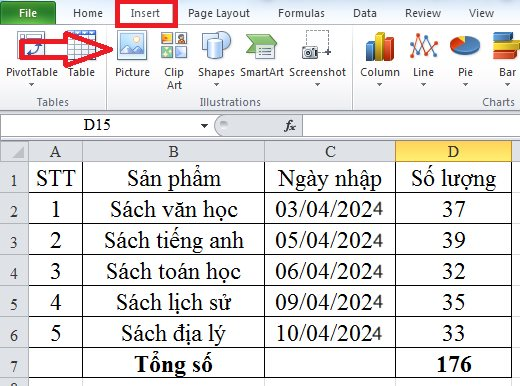Select cell with total 176
The image size is (520, 386).
453,363
